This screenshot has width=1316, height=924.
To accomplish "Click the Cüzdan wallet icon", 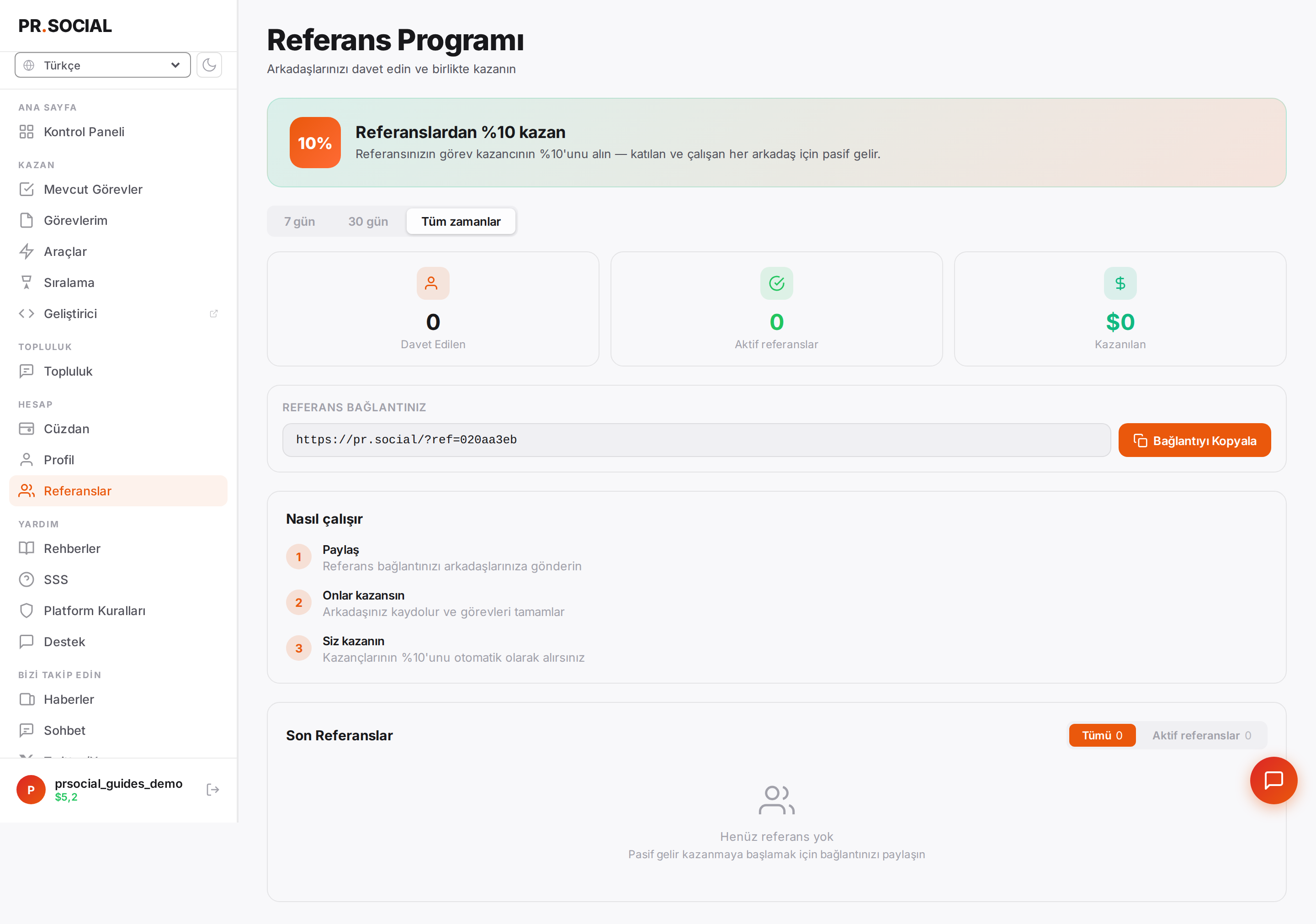I will point(27,428).
